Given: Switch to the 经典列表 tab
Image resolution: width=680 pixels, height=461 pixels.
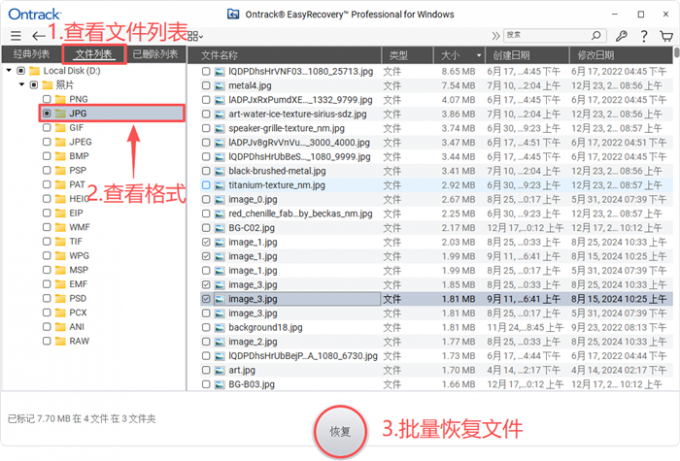Looking at the screenshot, I should 31,54.
